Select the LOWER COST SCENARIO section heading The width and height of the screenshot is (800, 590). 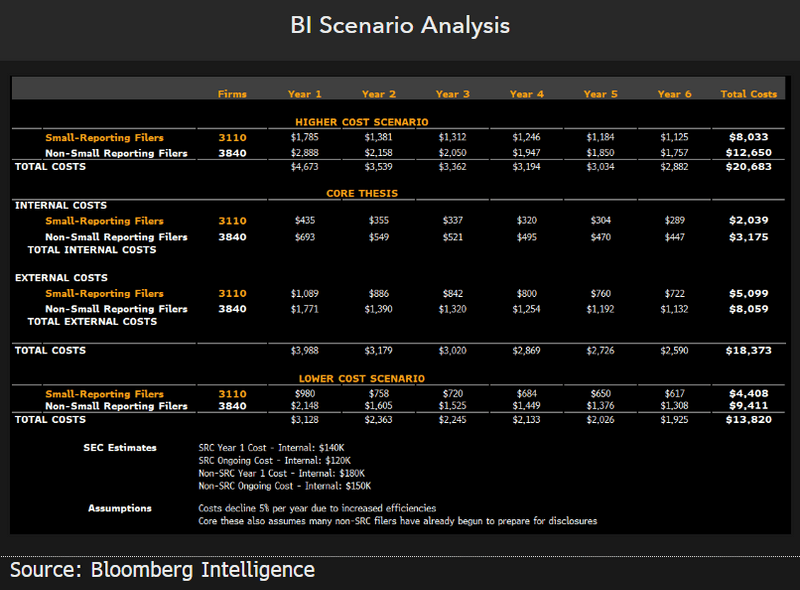361,379
